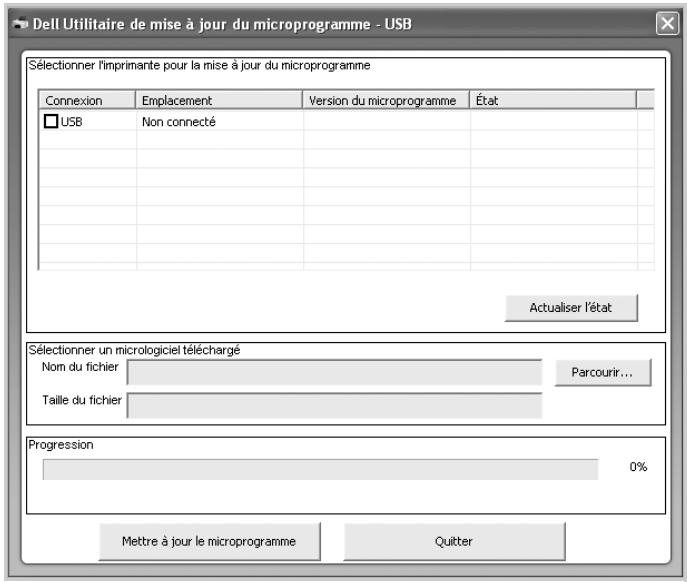Click 'Sélectionner l'imprimante pour la mise à jour' heading

point(199,66)
